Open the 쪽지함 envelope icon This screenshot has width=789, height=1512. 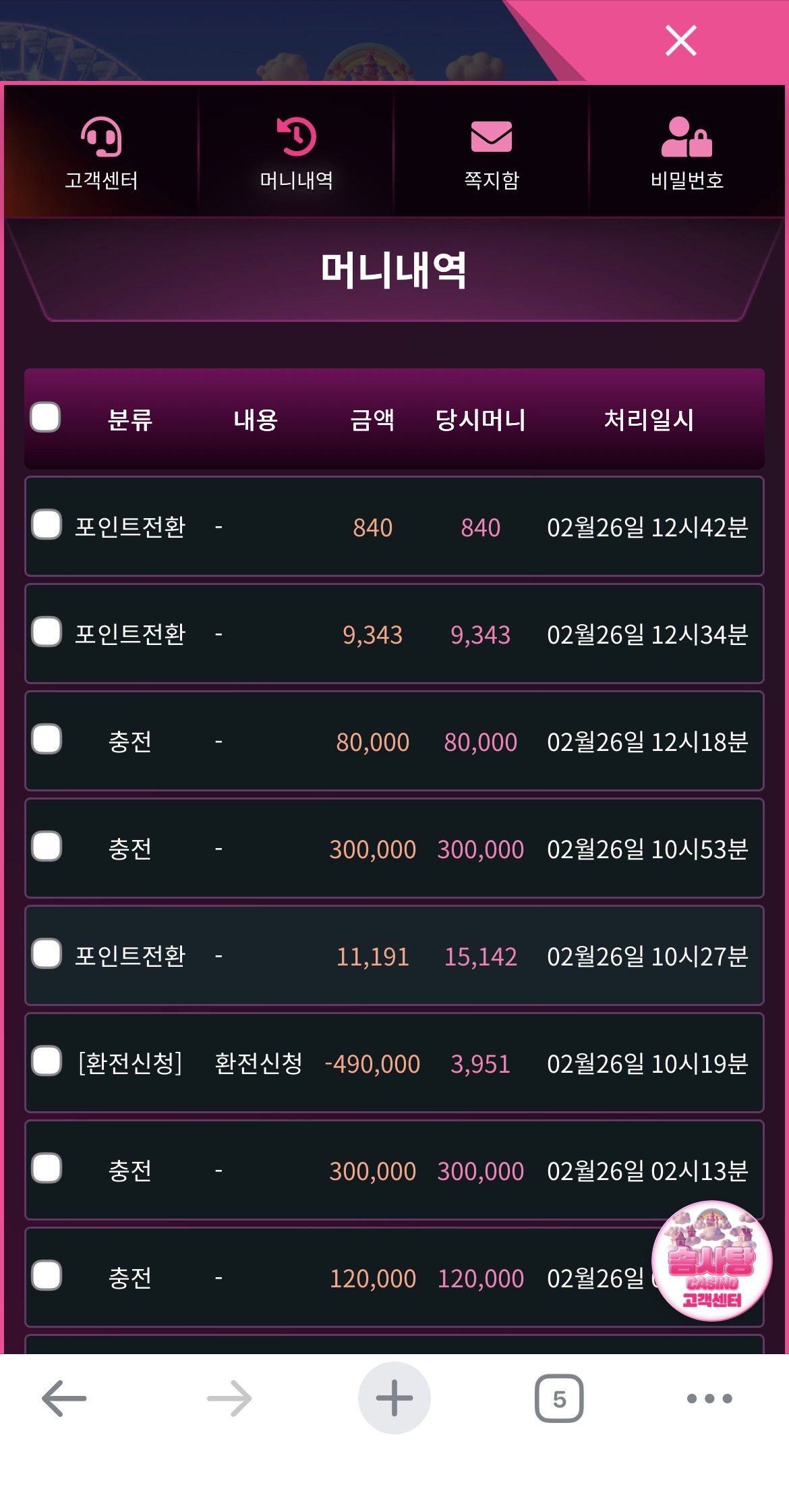491,137
